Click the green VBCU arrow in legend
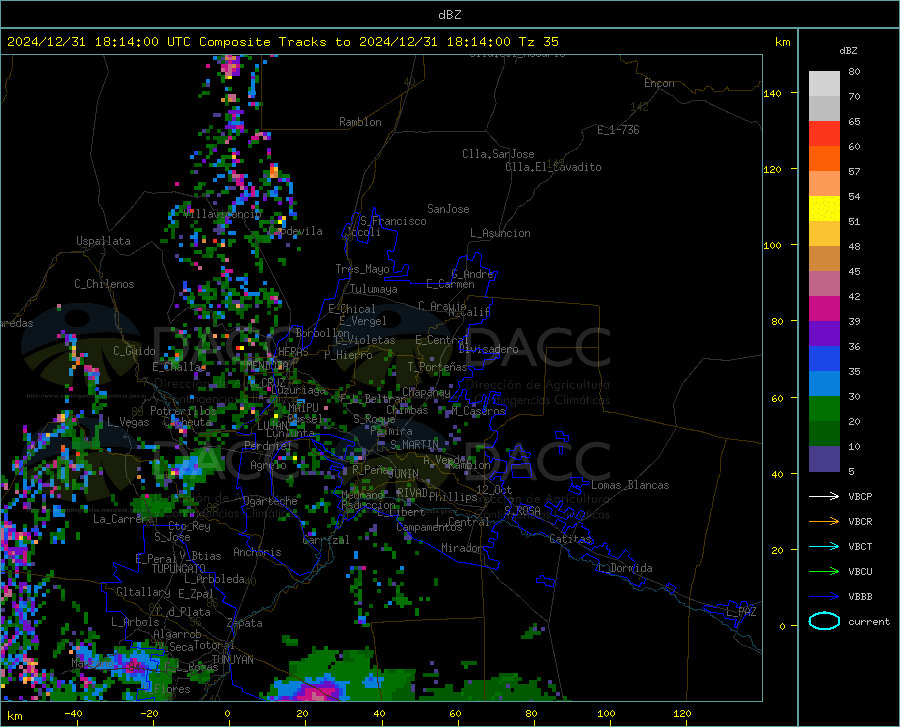 click(x=824, y=572)
